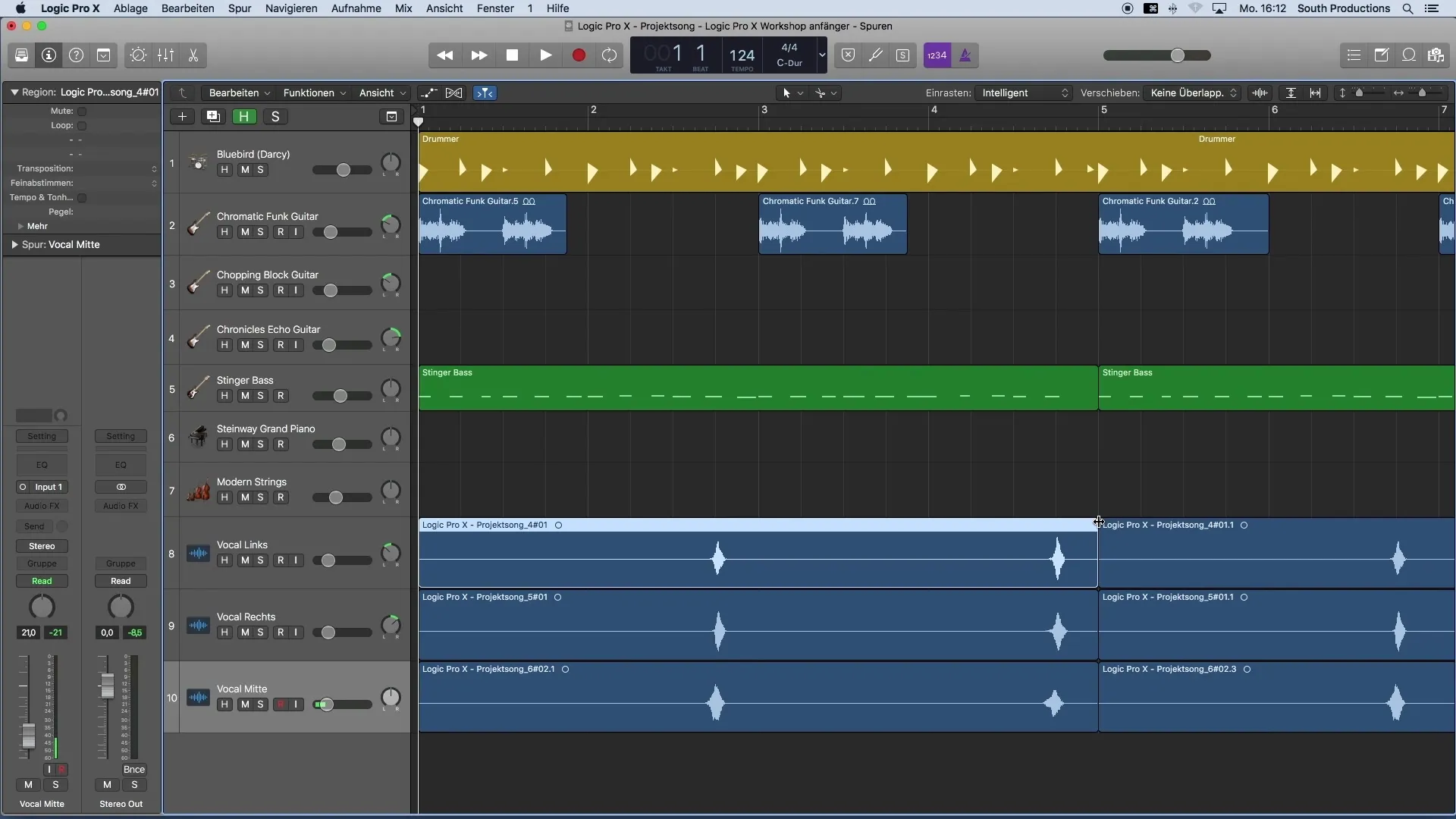Screen dimensions: 1456x819
Task: Select the Pointer/Arrow tool icon
Action: (x=786, y=93)
